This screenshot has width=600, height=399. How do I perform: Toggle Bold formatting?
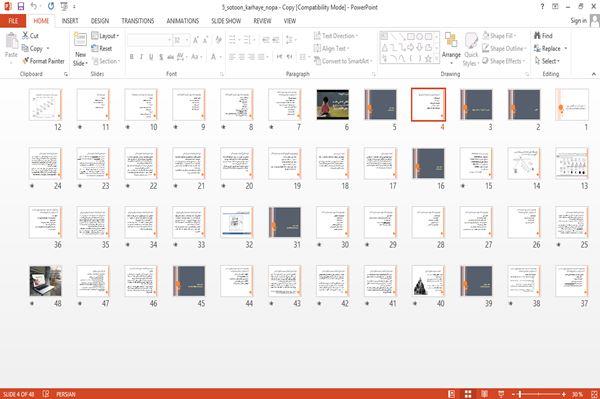click(x=132, y=57)
